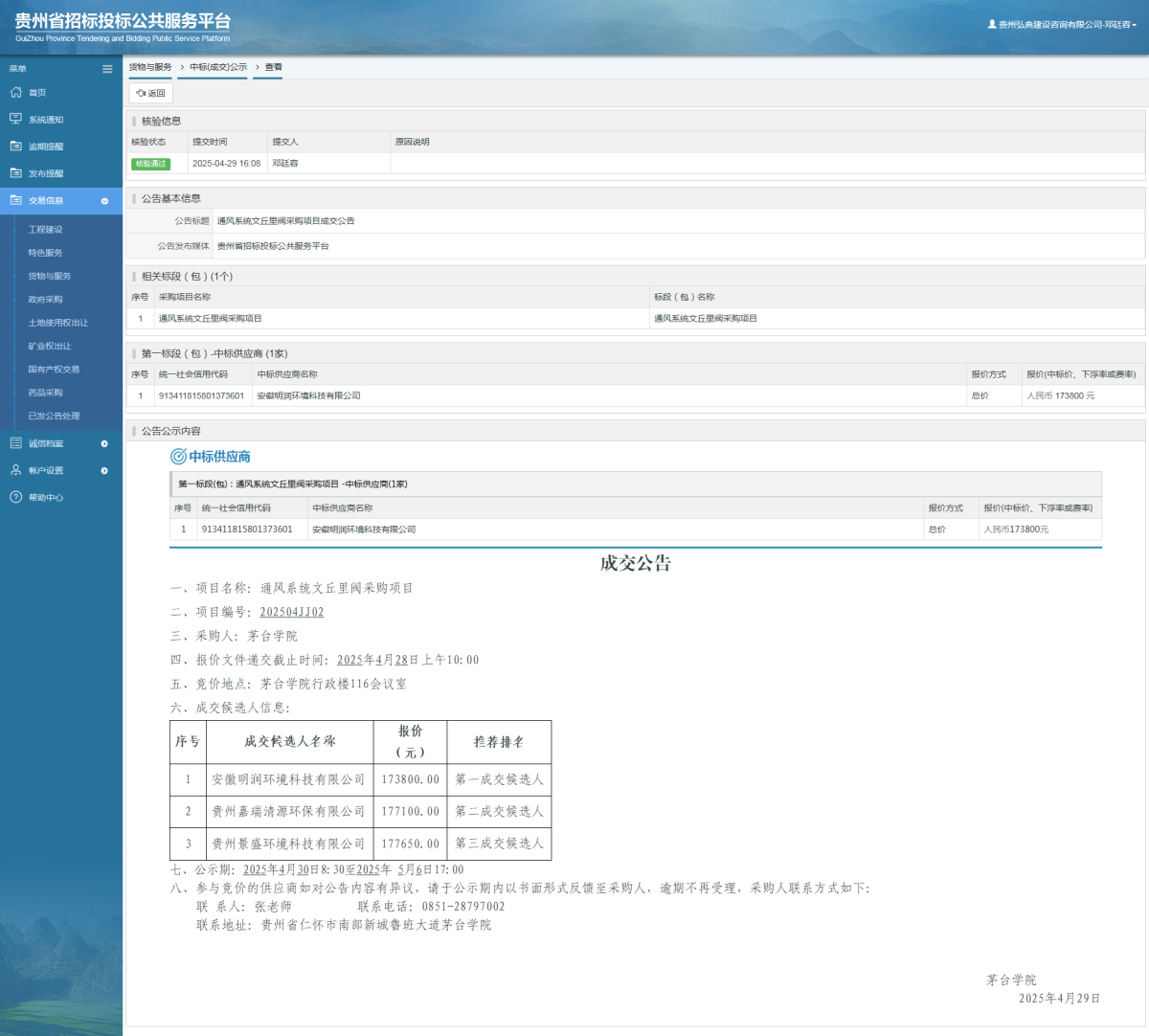Image resolution: width=1149 pixels, height=1036 pixels.
Task: Click the 发布提醒 sidebar icon
Action: [x=15, y=173]
